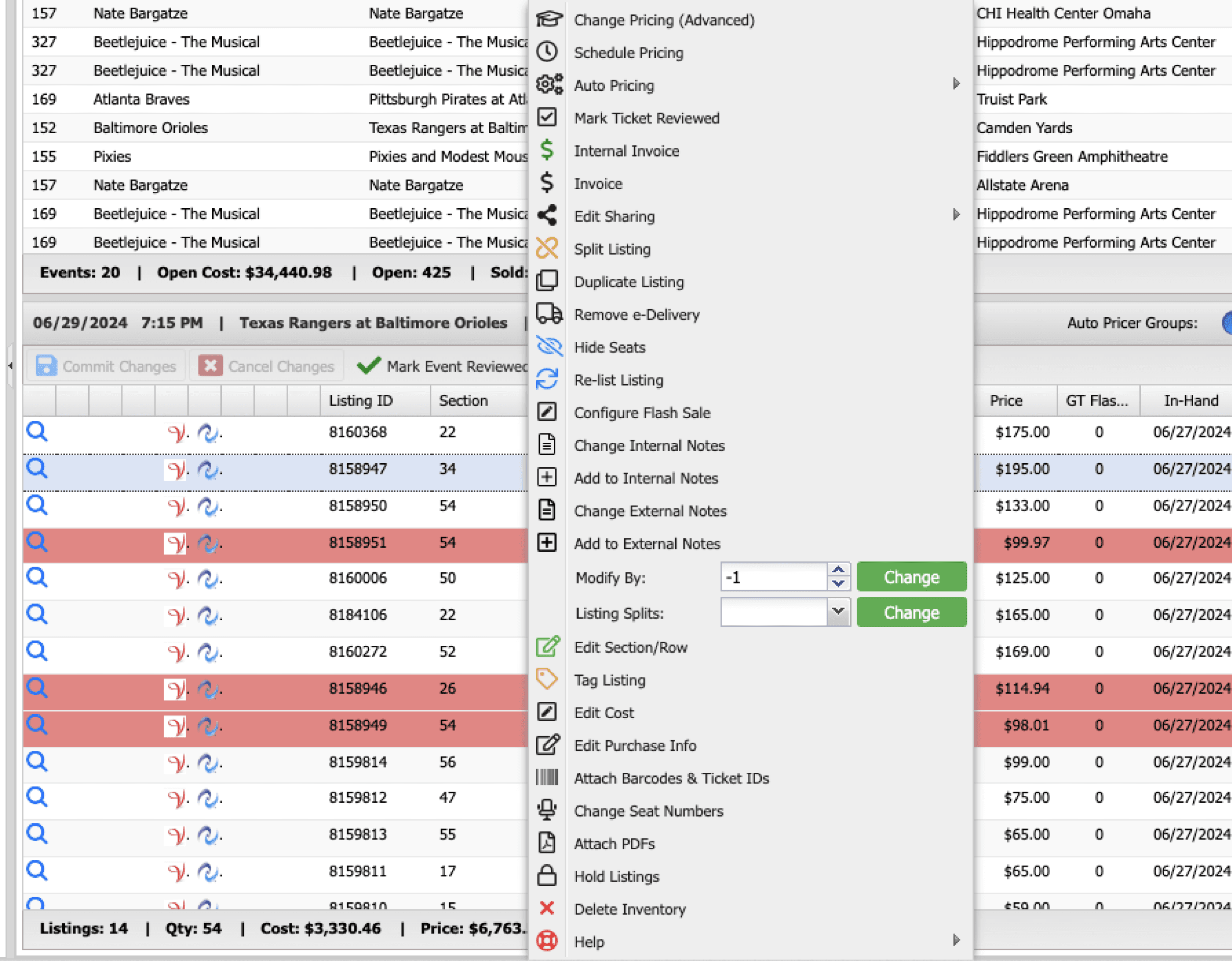Click Mark Event Reviewed green checkmark
The width and height of the screenshot is (1232, 961).
[x=369, y=366]
